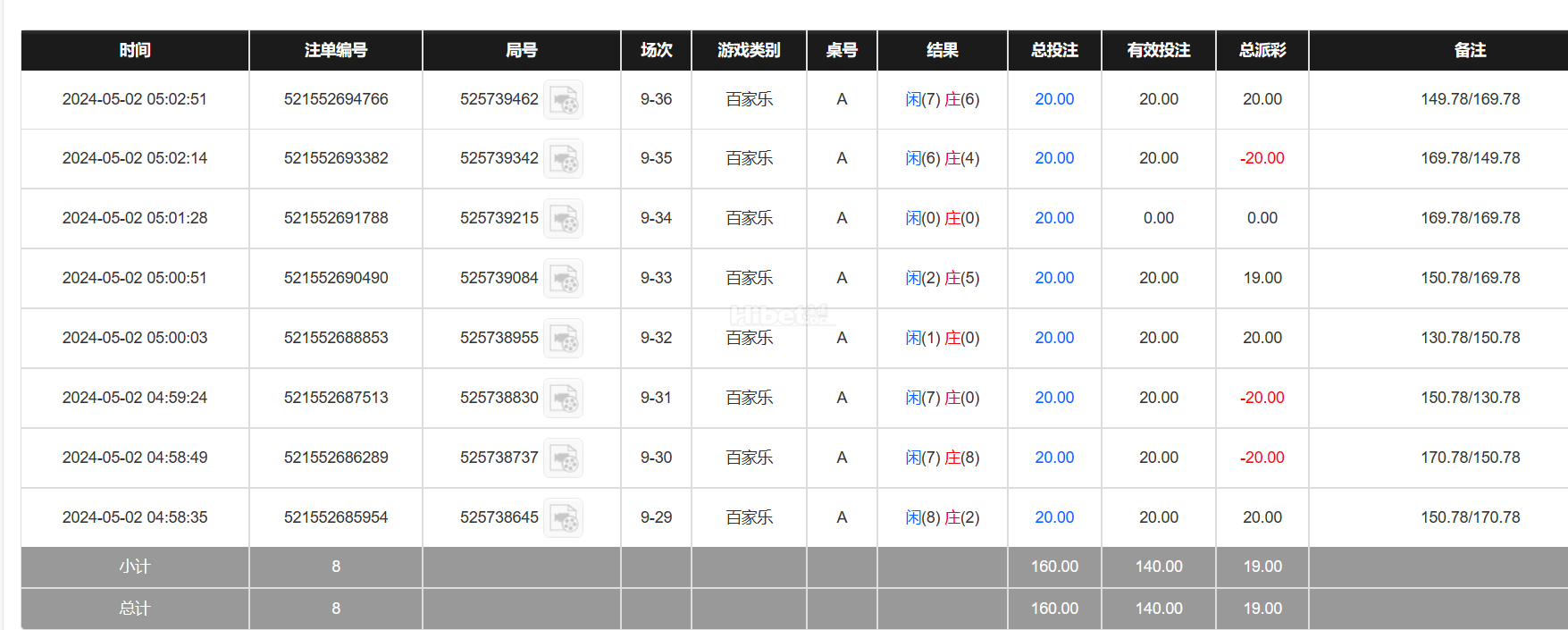Open video replay icon for round 525739084
The height and width of the screenshot is (630, 1568).
point(564,278)
